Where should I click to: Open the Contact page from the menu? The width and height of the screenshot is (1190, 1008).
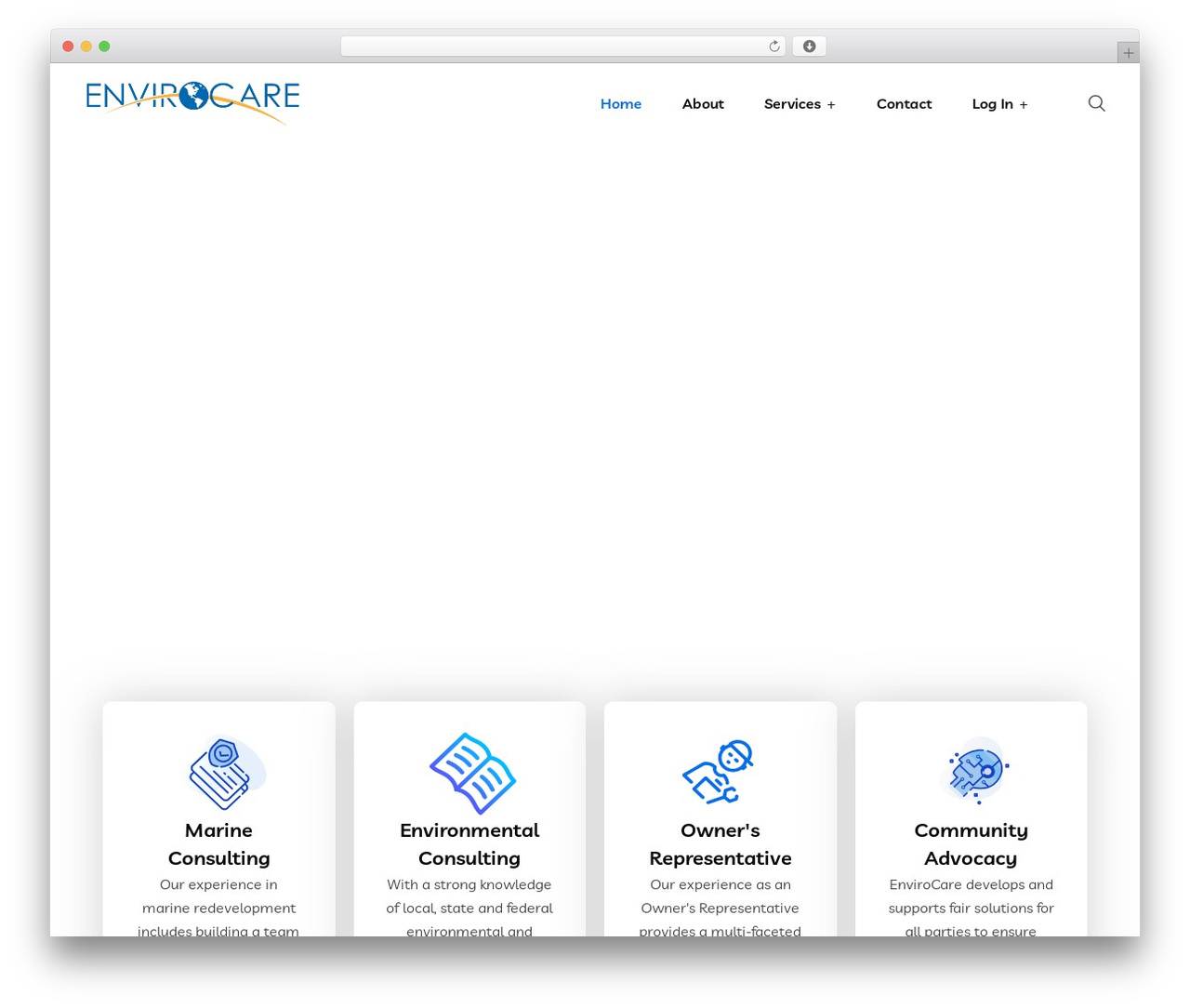pos(904,104)
